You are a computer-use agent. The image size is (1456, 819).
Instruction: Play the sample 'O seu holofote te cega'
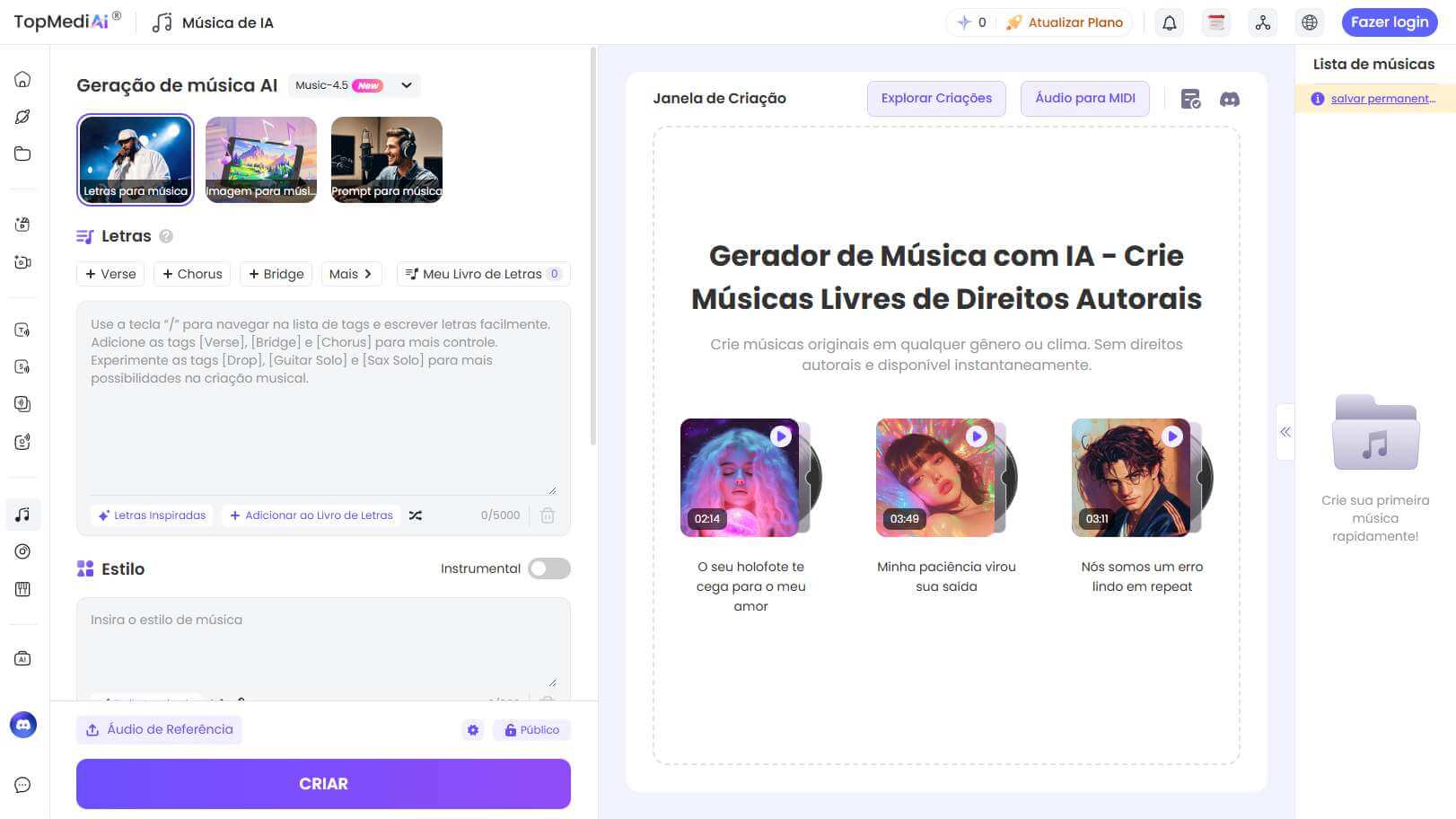point(778,436)
